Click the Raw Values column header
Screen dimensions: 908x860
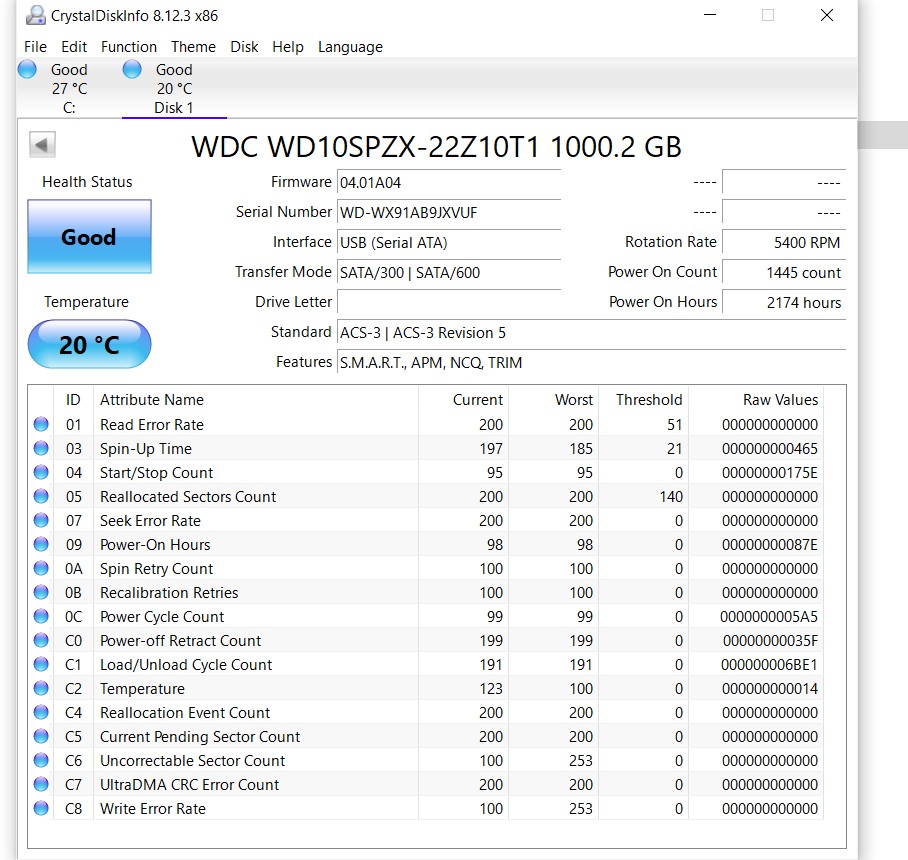click(781, 400)
